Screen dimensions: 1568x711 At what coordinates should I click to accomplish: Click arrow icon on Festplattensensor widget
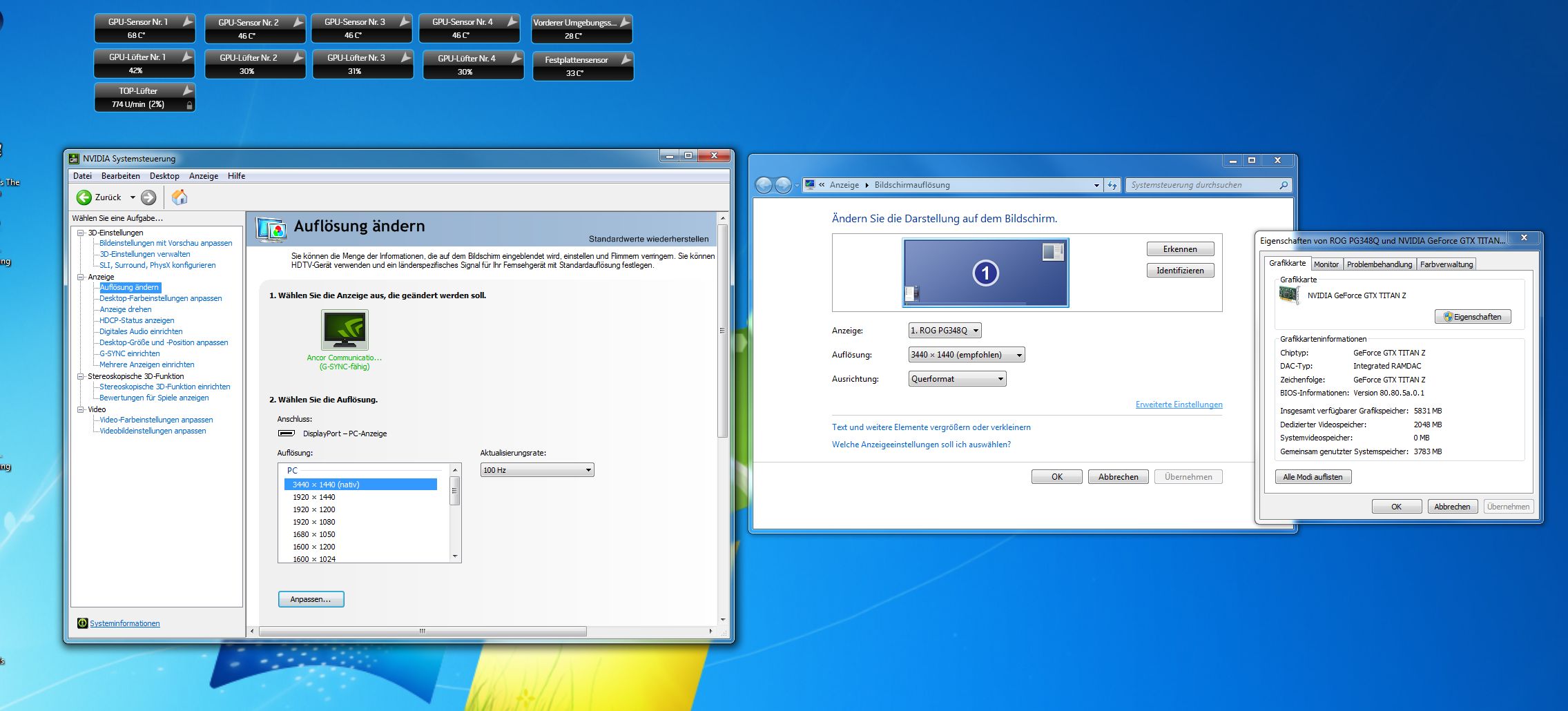[x=626, y=60]
